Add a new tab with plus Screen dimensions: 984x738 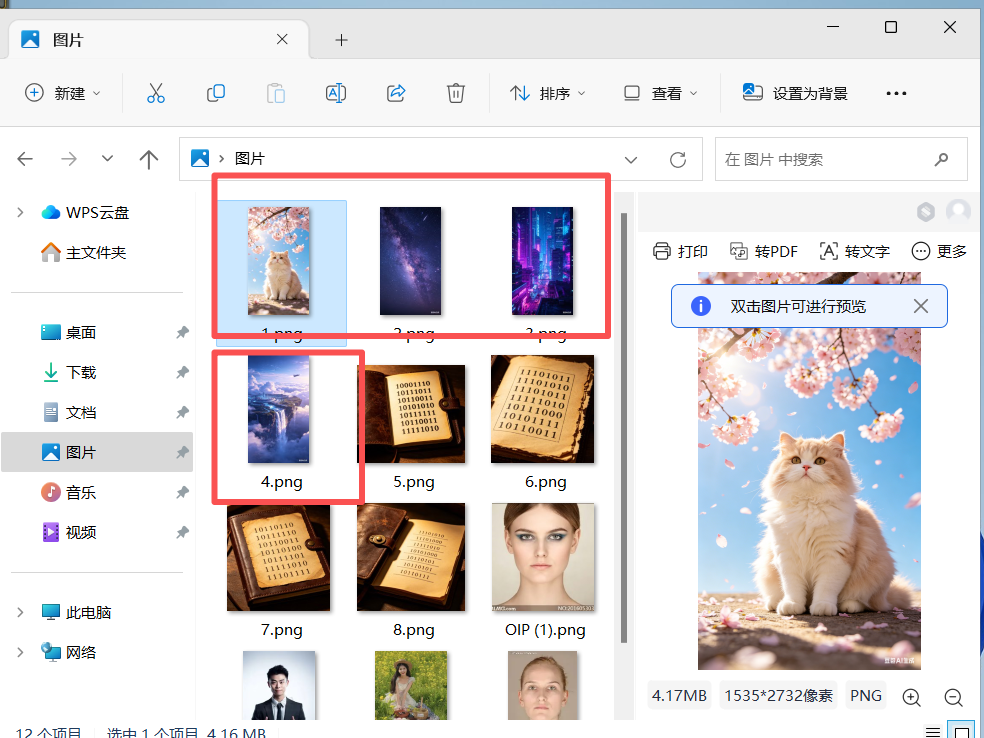(x=341, y=40)
